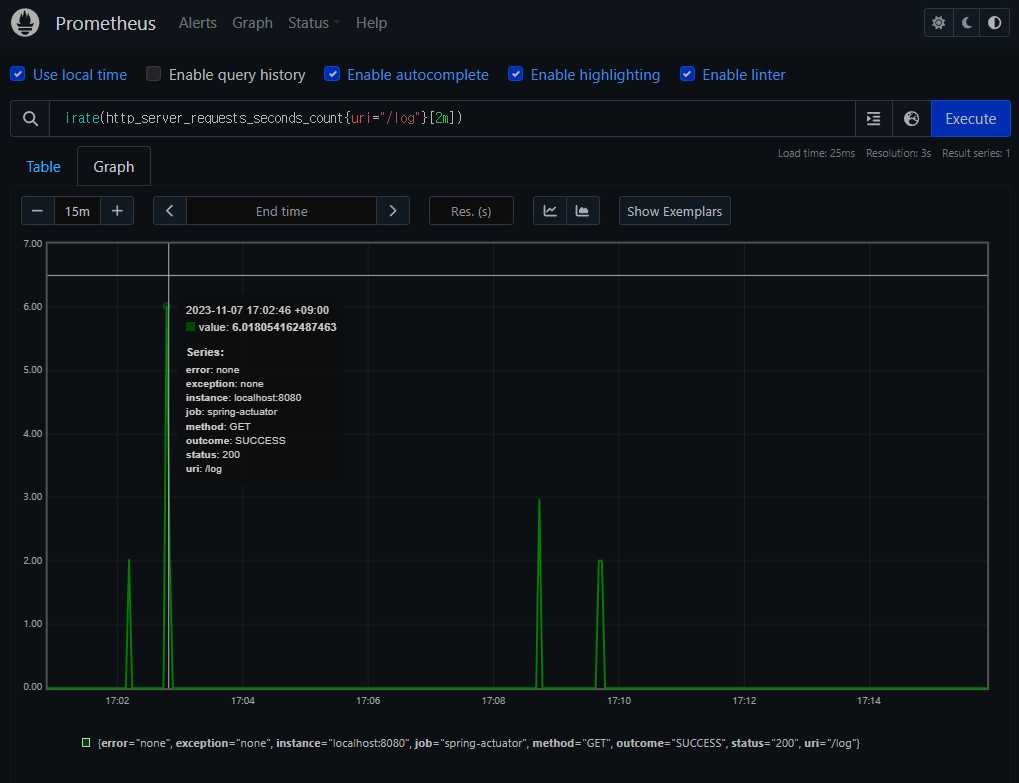Execute the query
Image resolution: width=1019 pixels, height=783 pixels.
(970, 118)
